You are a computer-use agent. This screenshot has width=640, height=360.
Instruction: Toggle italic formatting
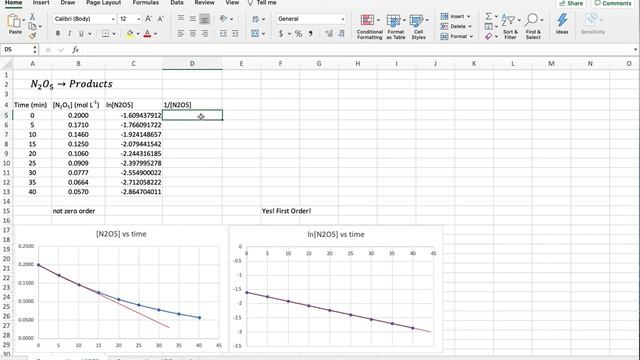(69, 33)
